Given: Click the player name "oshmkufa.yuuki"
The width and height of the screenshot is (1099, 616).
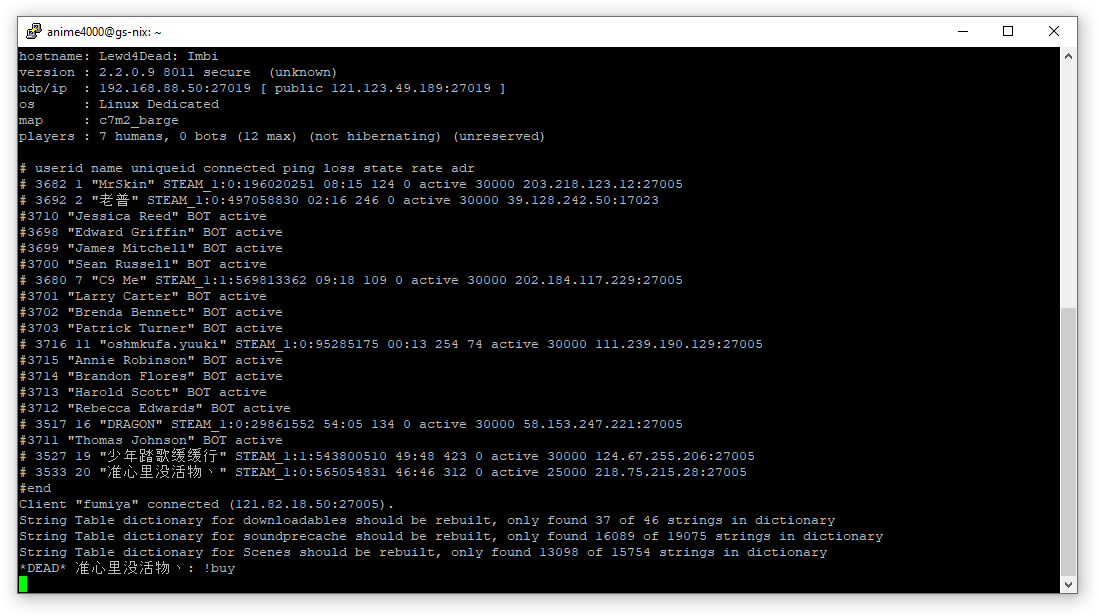Looking at the screenshot, I should 163,345.
